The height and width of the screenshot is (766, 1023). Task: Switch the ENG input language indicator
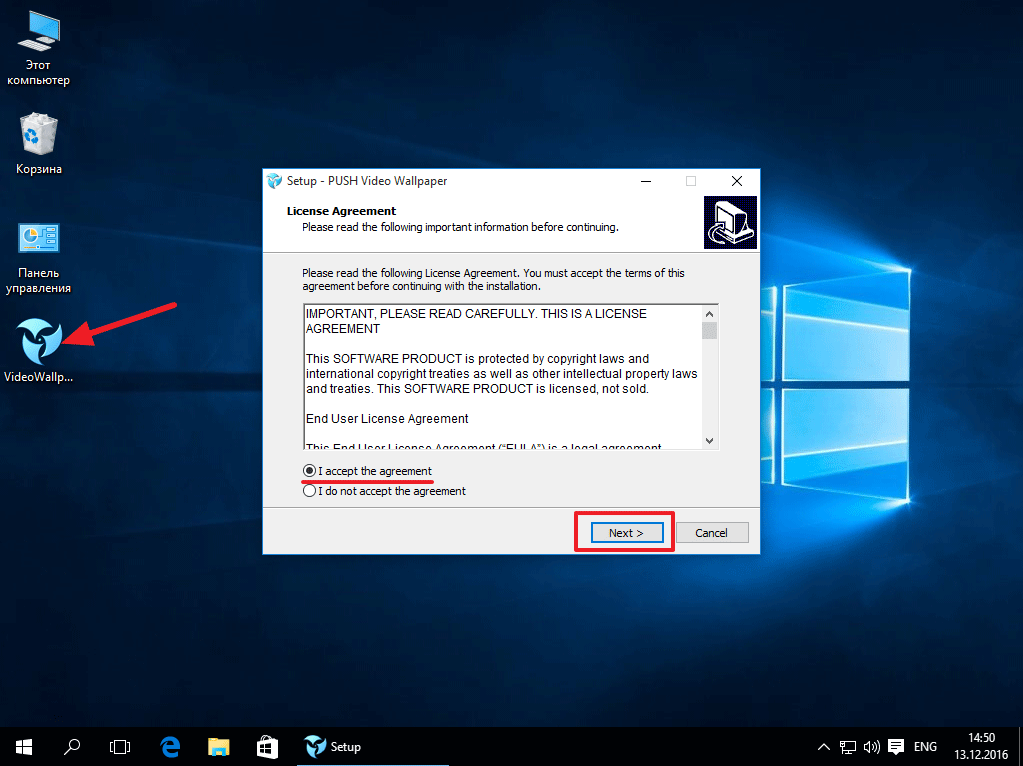coord(926,746)
